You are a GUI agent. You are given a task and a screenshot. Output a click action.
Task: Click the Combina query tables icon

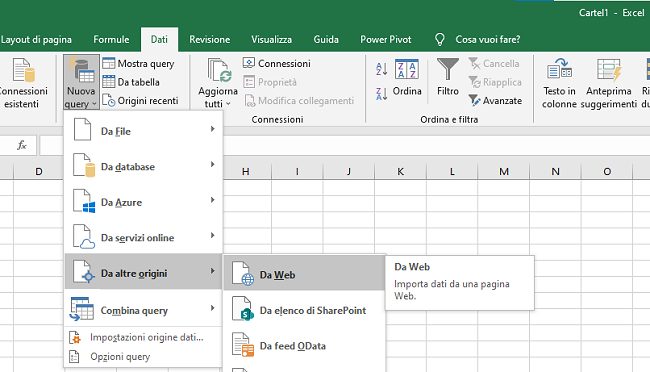click(82, 309)
